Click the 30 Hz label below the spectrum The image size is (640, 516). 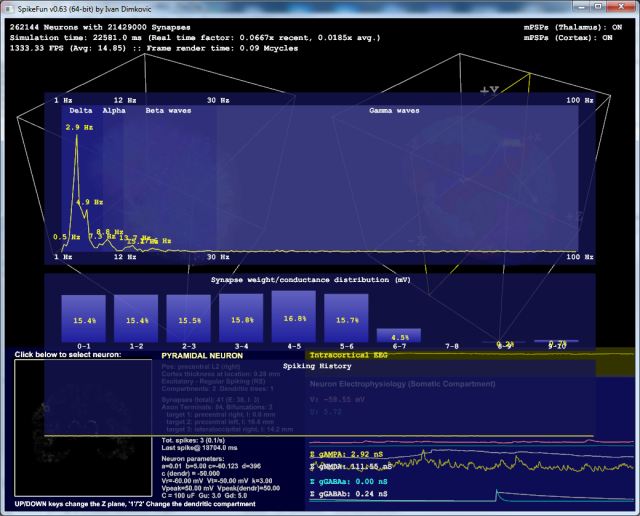(218, 257)
